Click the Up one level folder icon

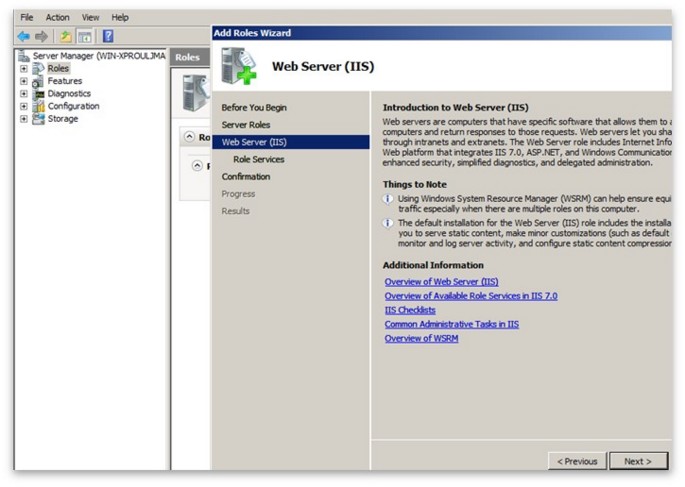click(66, 36)
